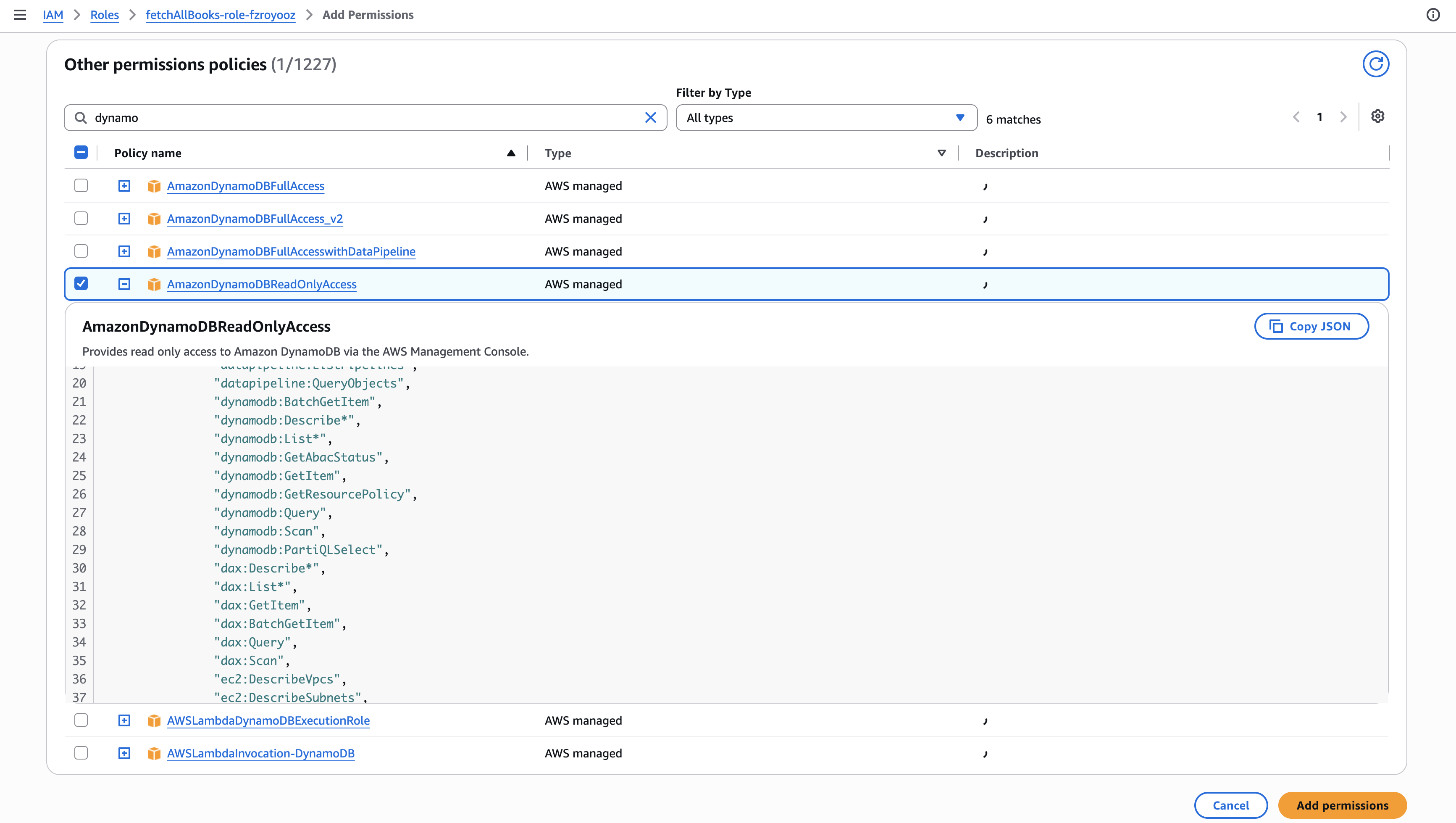Go to IAM breadcrumb
The height and width of the screenshot is (823, 1456).
53,15
